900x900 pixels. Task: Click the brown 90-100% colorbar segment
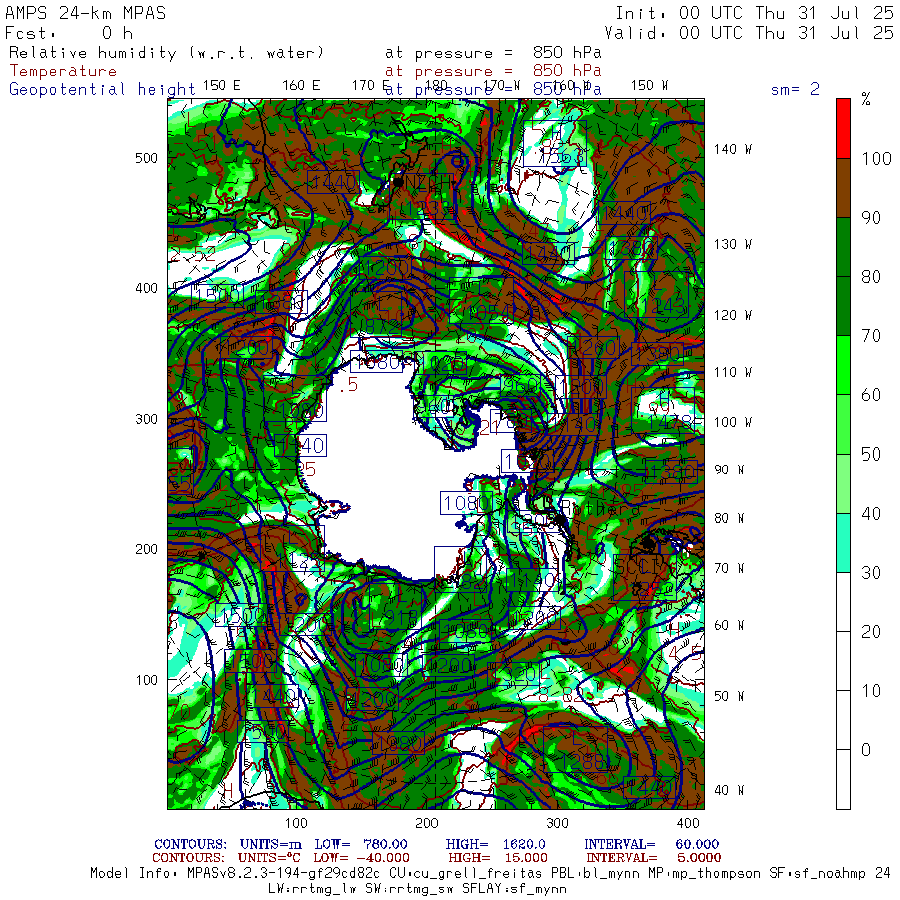pyautogui.click(x=843, y=188)
